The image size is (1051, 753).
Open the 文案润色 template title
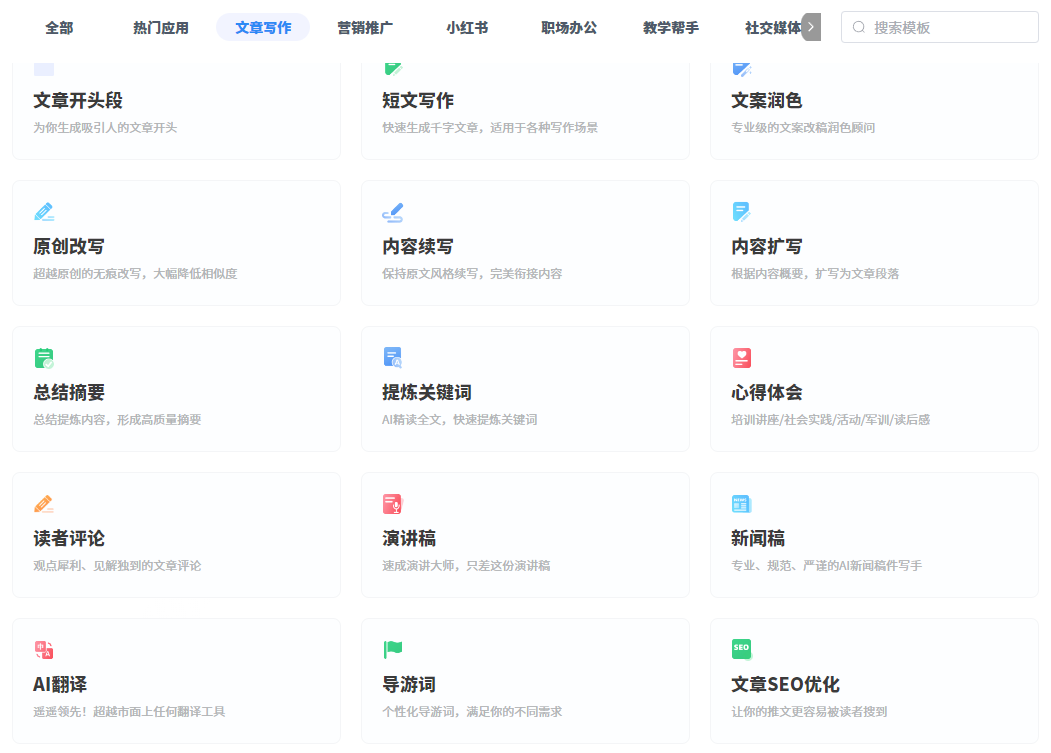pyautogui.click(x=767, y=101)
